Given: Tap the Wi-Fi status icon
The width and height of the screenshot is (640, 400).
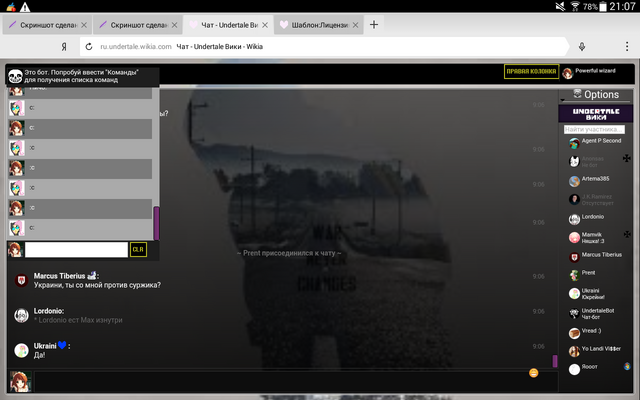Looking at the screenshot, I should point(575,6).
